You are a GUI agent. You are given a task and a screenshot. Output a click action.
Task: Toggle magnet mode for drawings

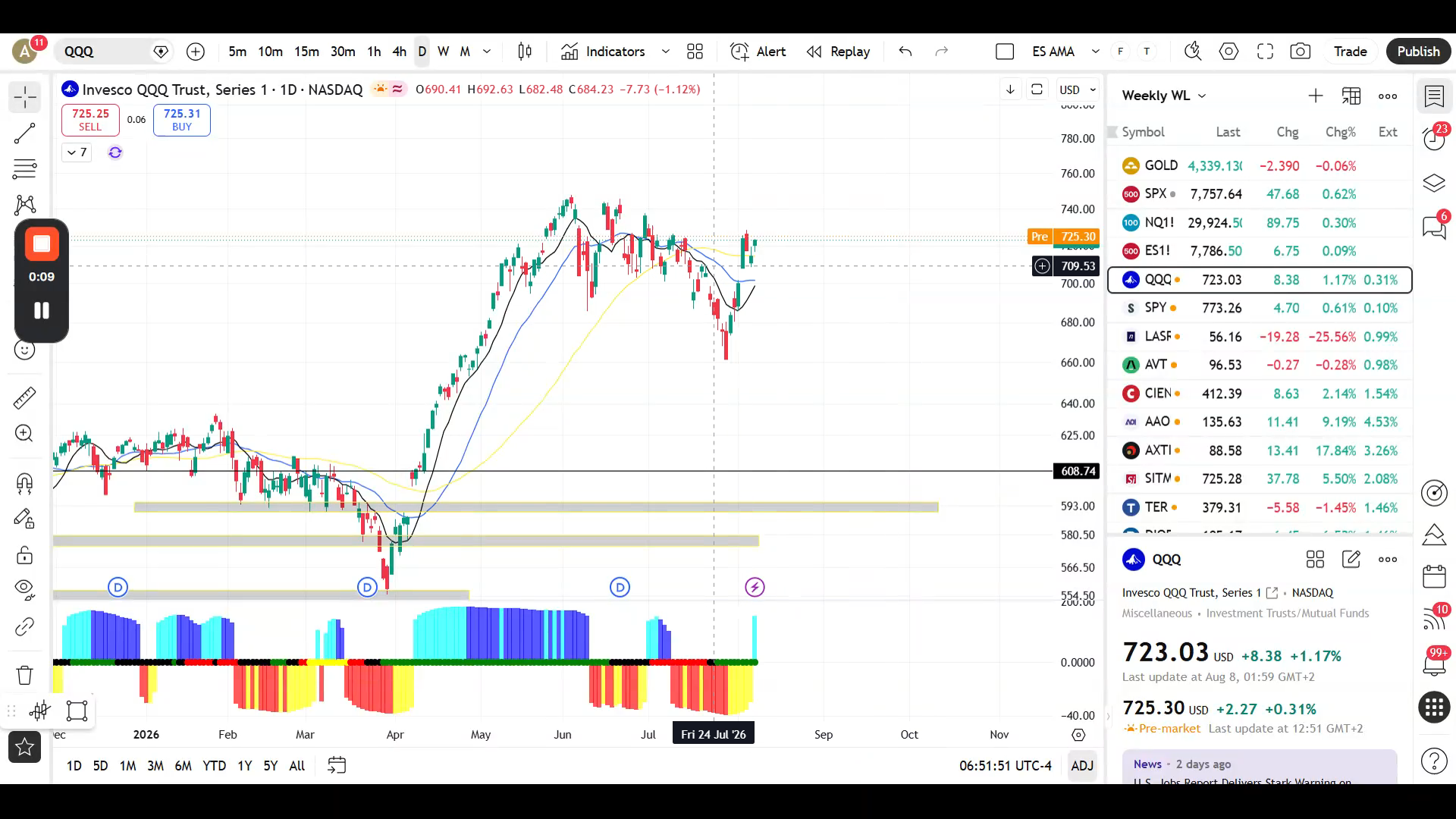pos(25,483)
